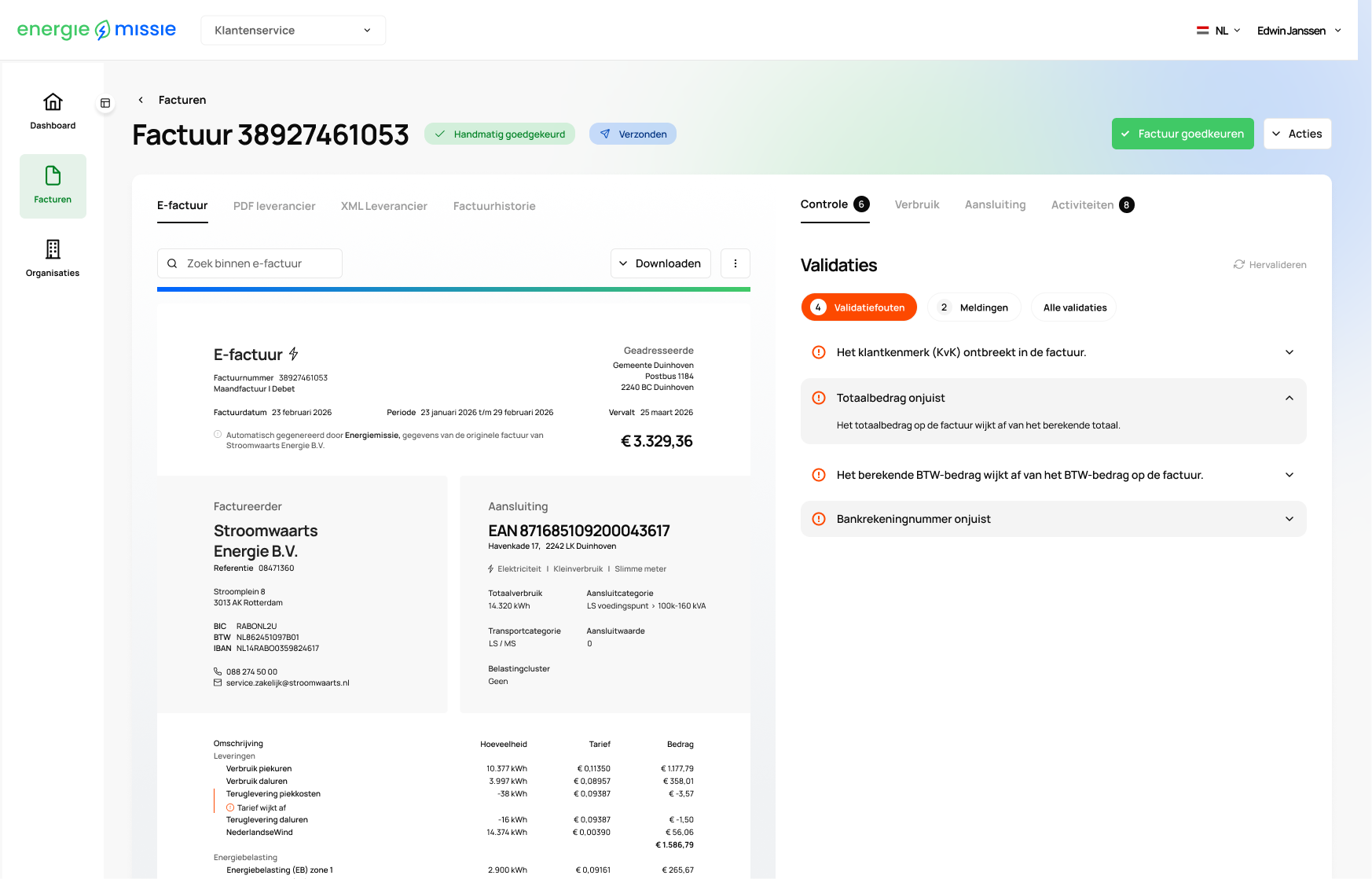This screenshot has width=1372, height=879.
Task: Select the Validatiefouten filter chip
Action: pos(859,307)
